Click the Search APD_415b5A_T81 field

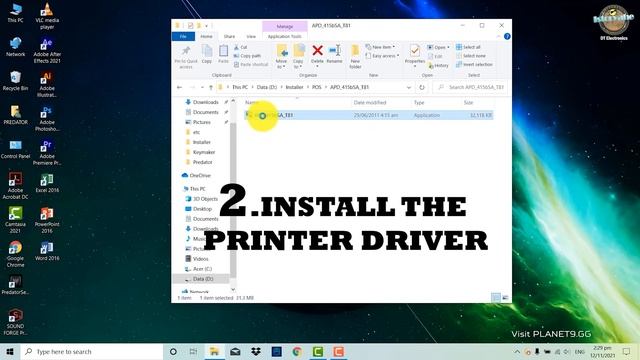[x=471, y=87]
